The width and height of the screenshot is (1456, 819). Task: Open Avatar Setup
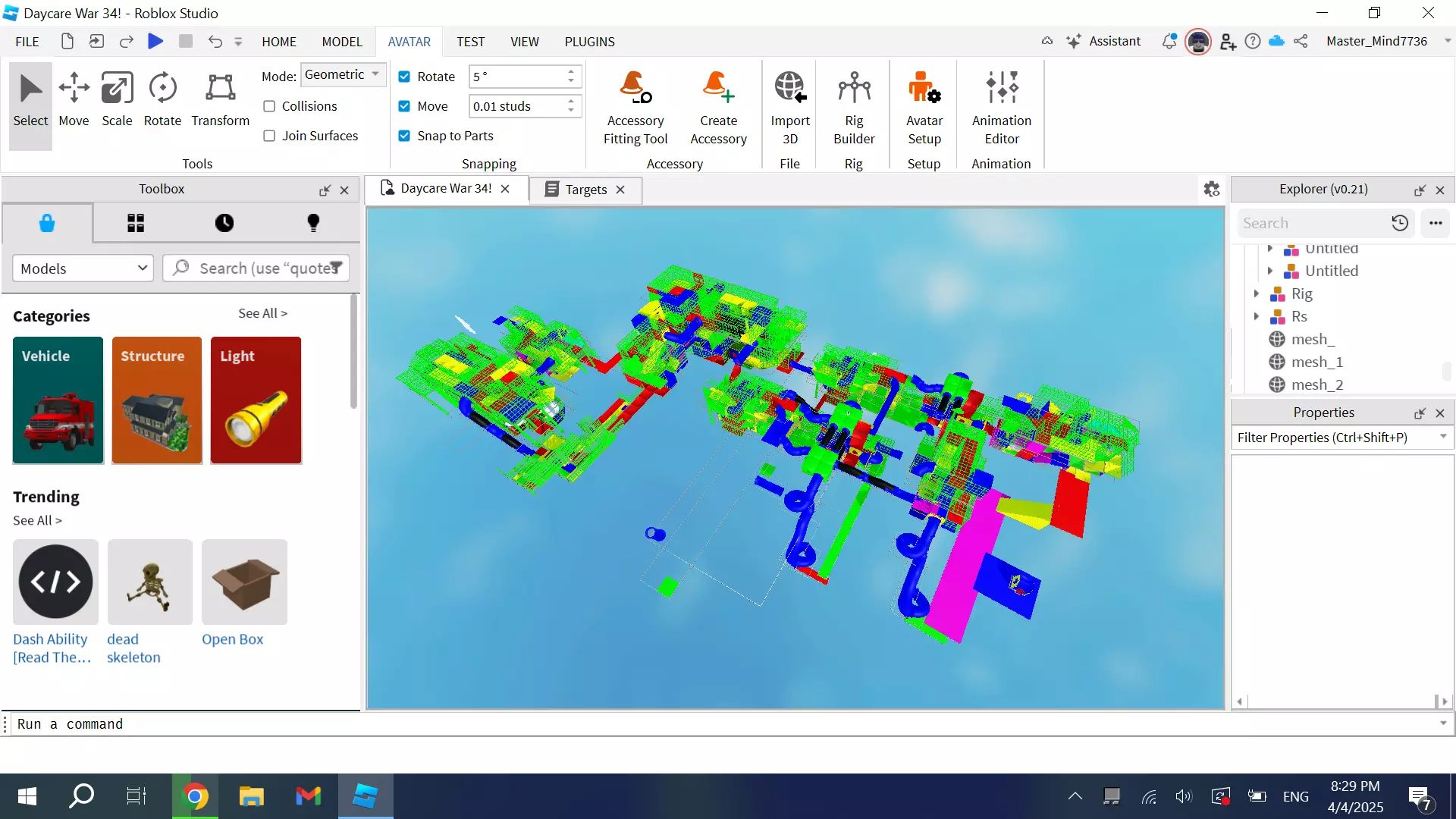[924, 107]
